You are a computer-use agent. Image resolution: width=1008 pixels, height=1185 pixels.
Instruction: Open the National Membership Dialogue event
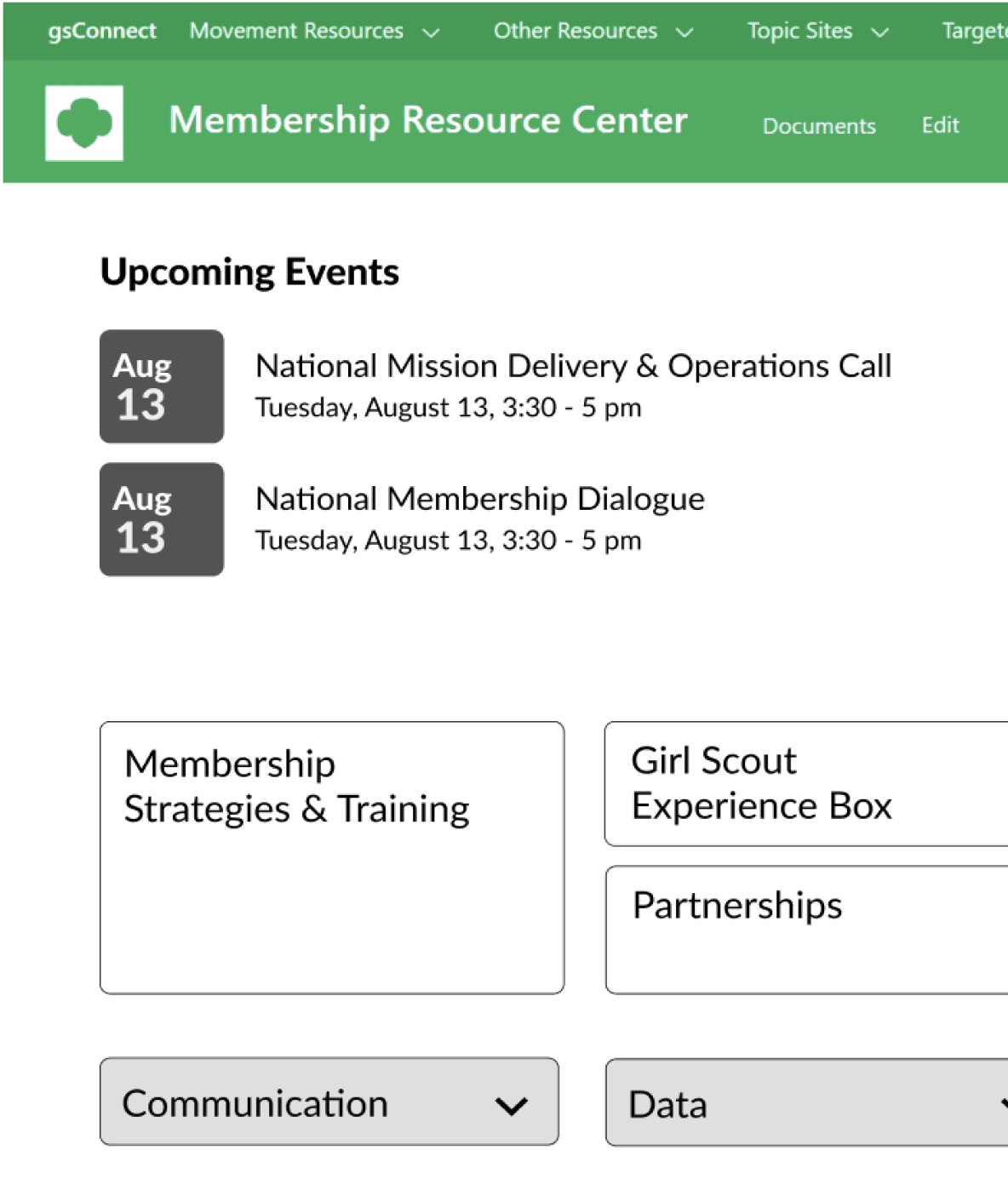[480, 500]
